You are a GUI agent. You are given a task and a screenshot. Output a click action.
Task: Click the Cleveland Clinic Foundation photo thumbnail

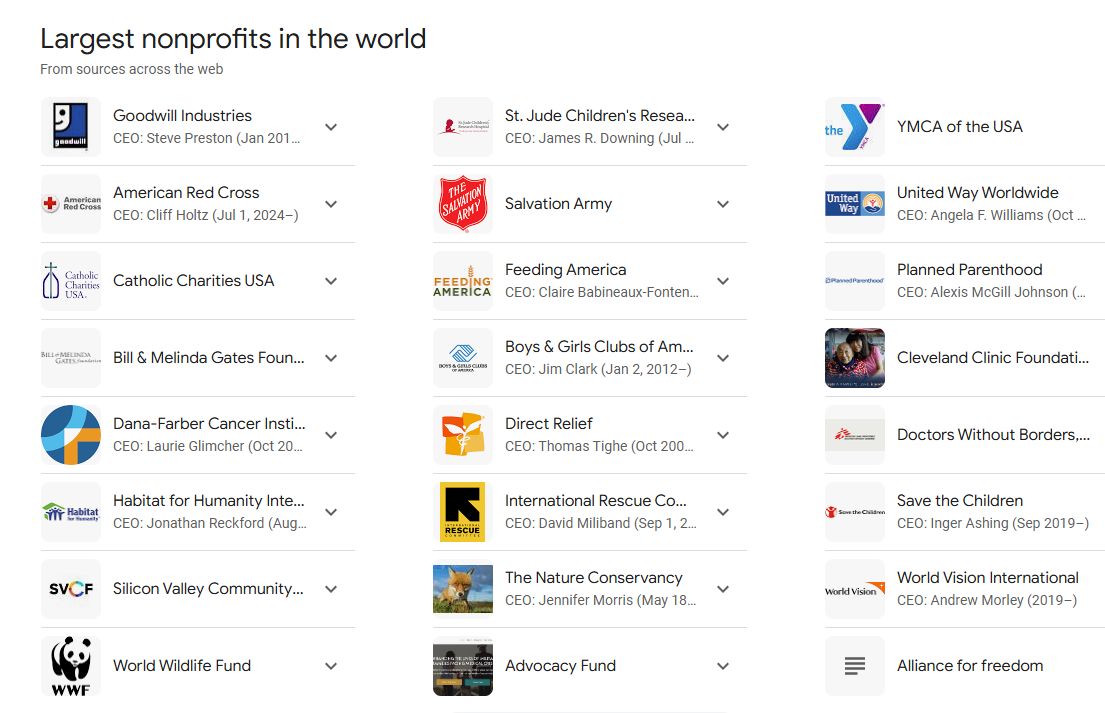click(x=855, y=358)
